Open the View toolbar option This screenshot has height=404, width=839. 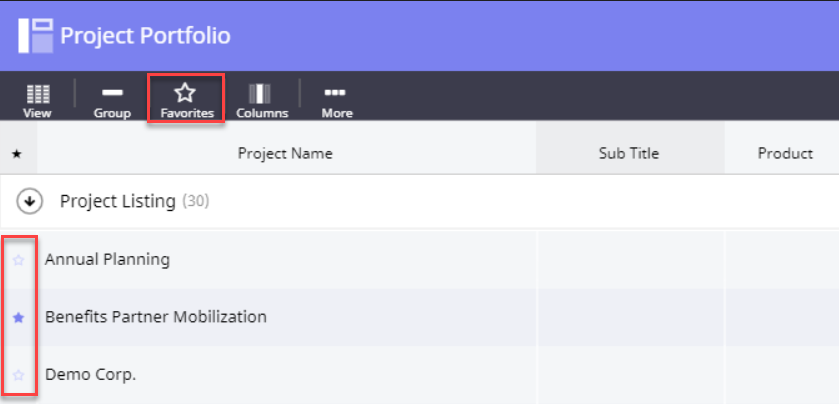tap(38, 100)
